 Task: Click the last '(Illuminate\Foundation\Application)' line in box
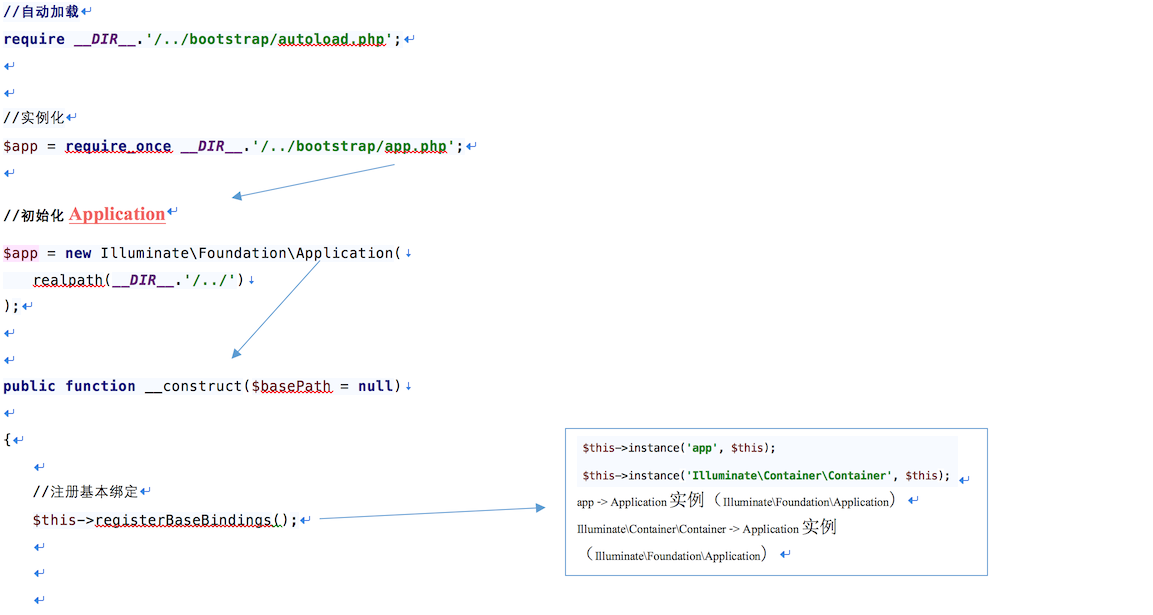(677, 555)
